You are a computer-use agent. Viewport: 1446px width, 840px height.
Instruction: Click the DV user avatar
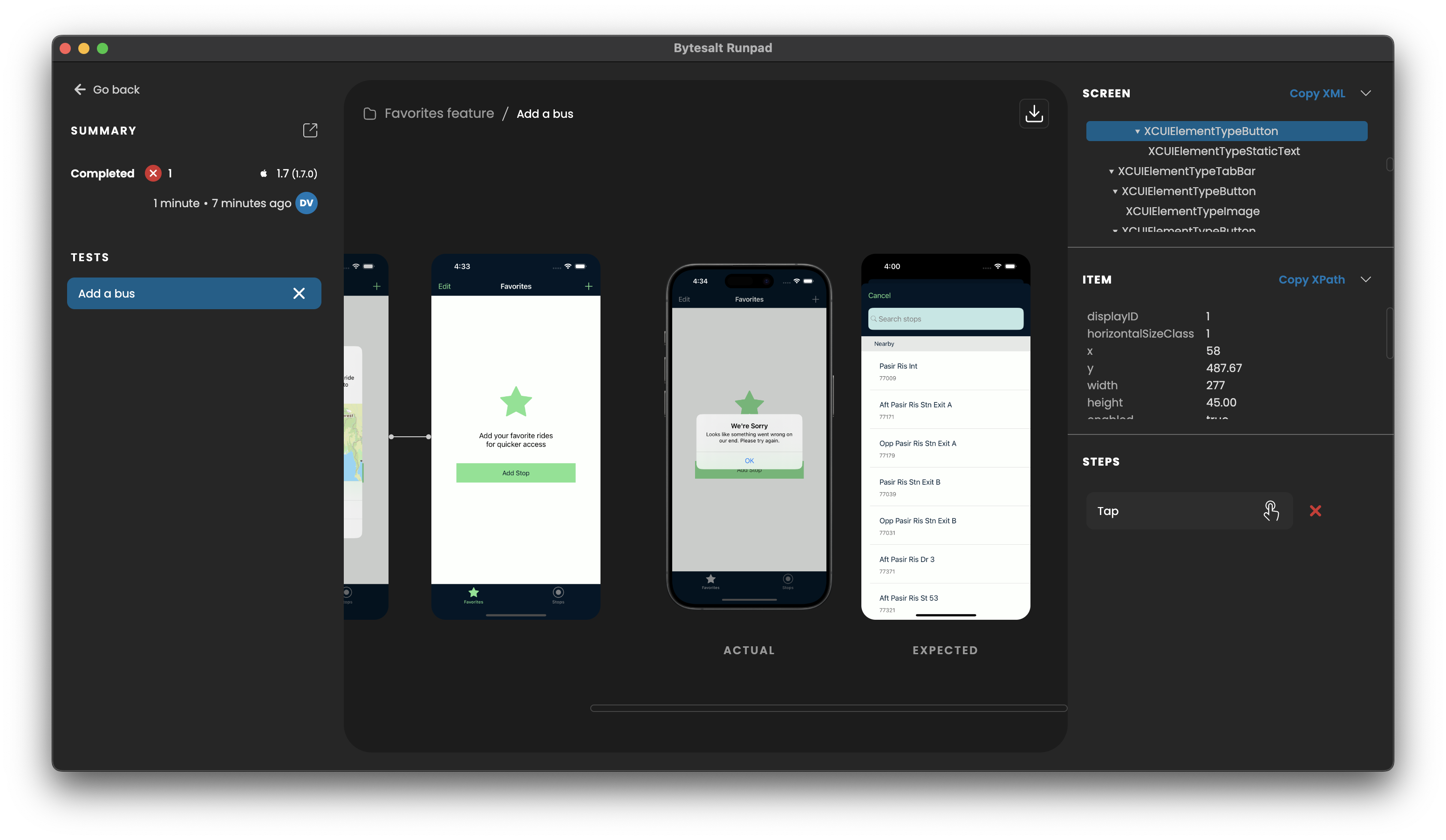coord(307,203)
